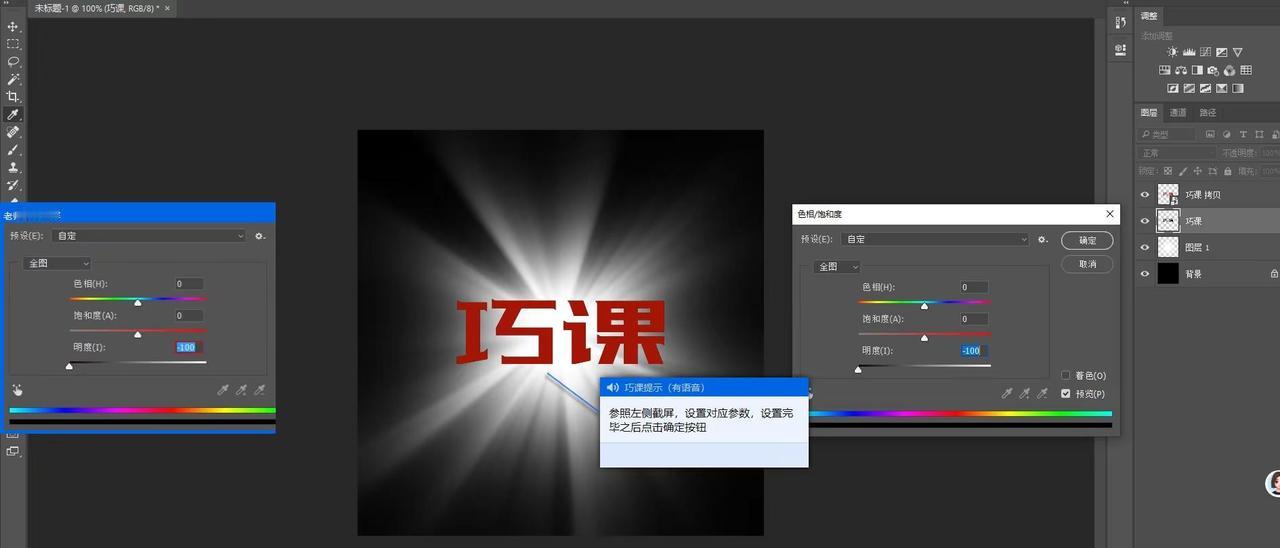Lock transparent pixels icon in Layers
1280x548 pixels.
(1168, 171)
